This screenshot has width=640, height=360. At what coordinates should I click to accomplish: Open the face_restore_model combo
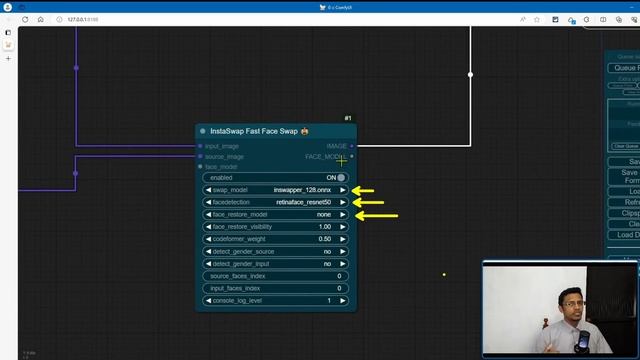coord(276,214)
